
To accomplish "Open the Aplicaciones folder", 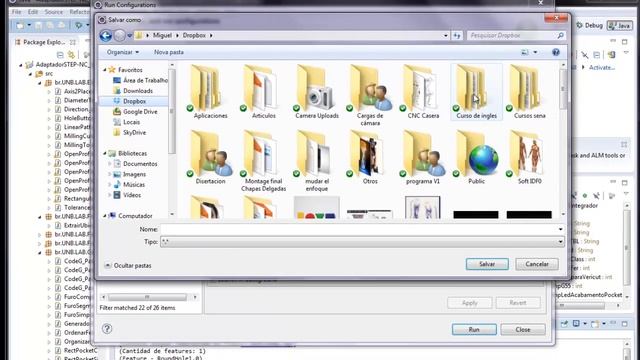I will point(210,92).
